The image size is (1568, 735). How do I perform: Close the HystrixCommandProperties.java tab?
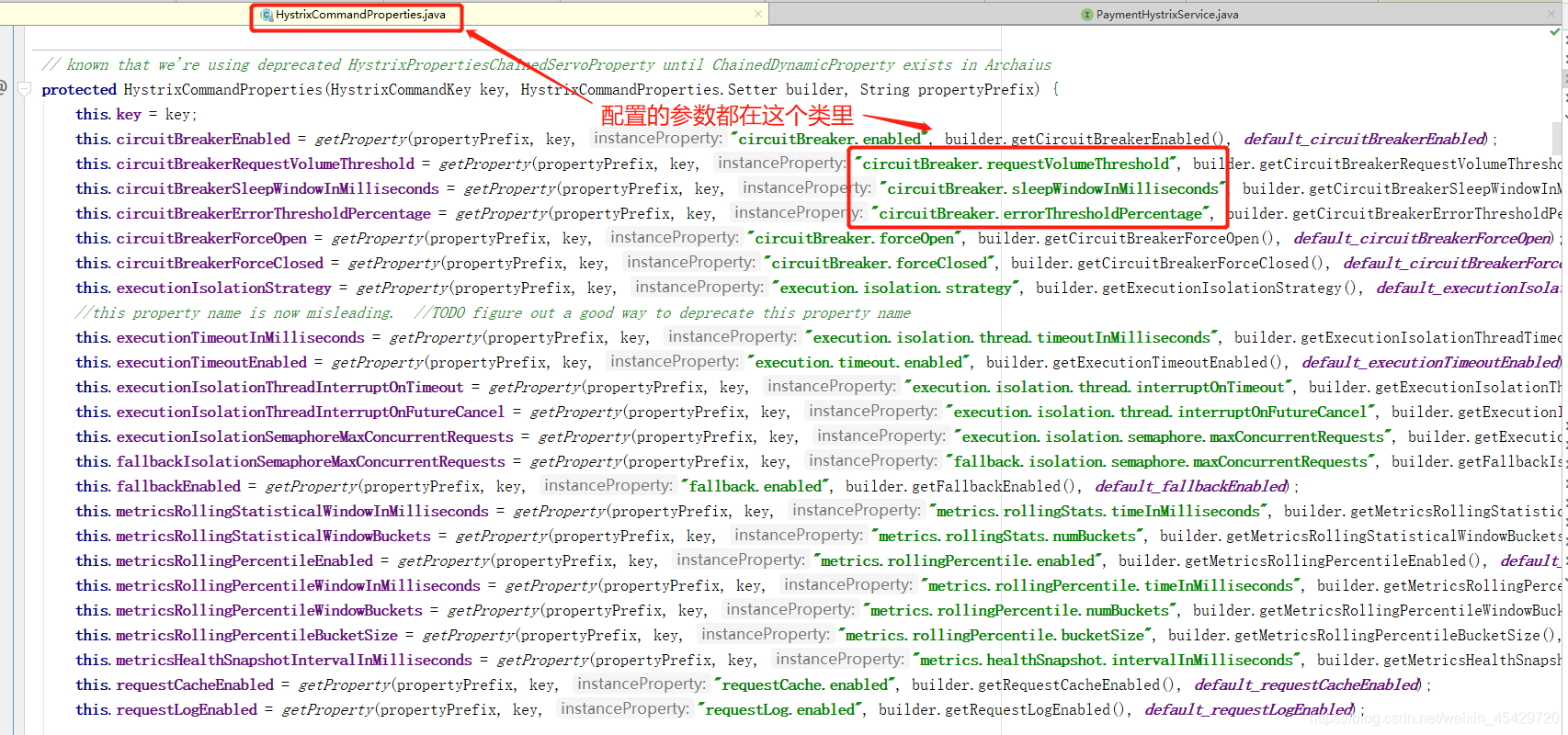coord(758,14)
